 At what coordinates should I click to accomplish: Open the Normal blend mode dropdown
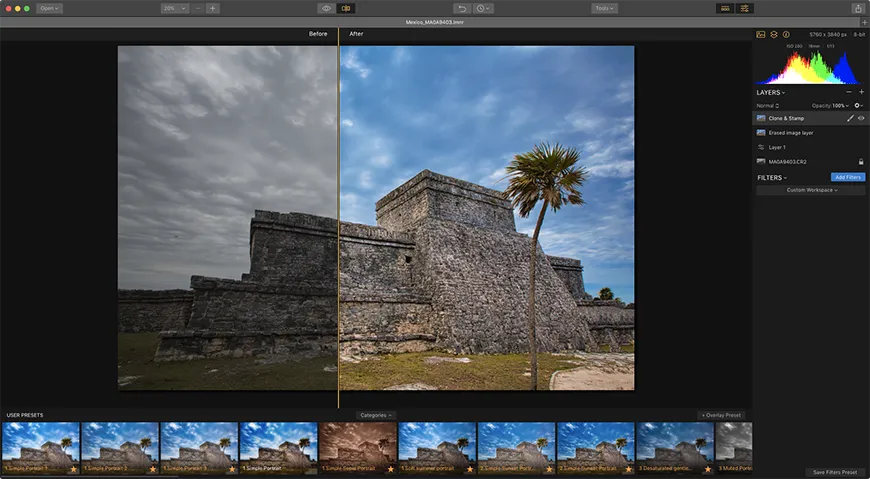coord(768,105)
